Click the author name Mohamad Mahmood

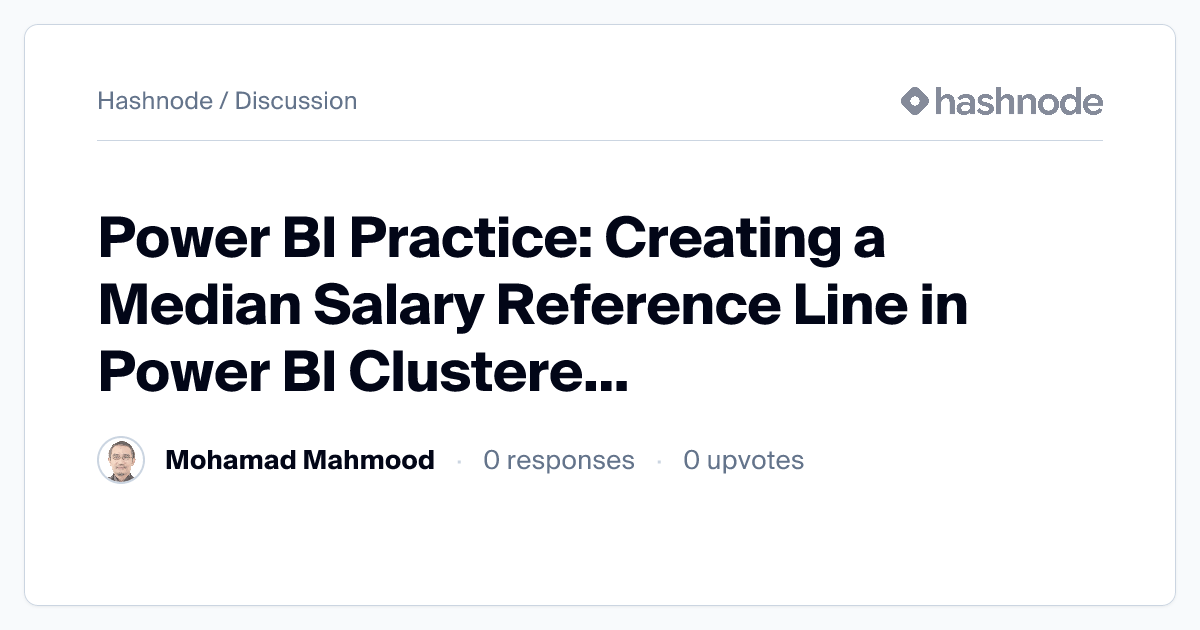(299, 460)
